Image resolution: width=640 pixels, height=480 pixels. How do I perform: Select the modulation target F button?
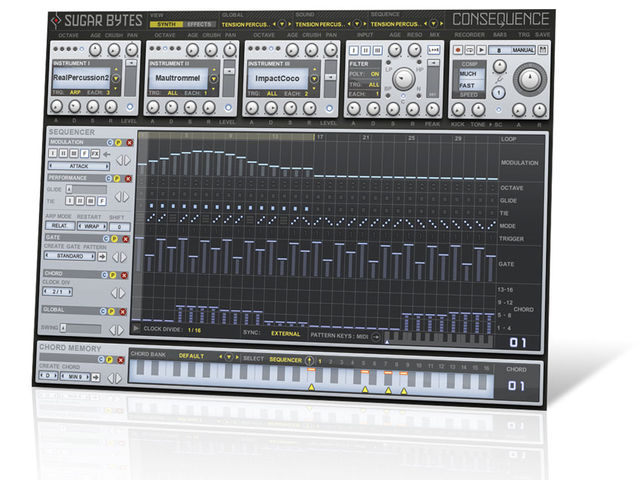[84, 153]
